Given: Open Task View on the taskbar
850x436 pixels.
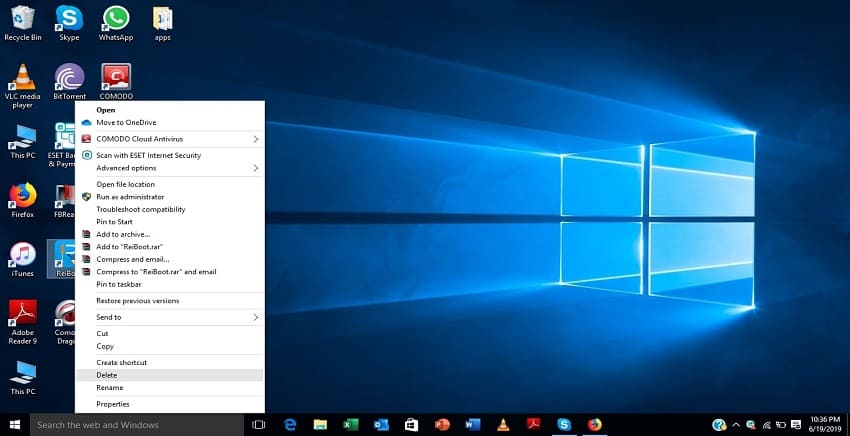Looking at the screenshot, I should (x=259, y=425).
